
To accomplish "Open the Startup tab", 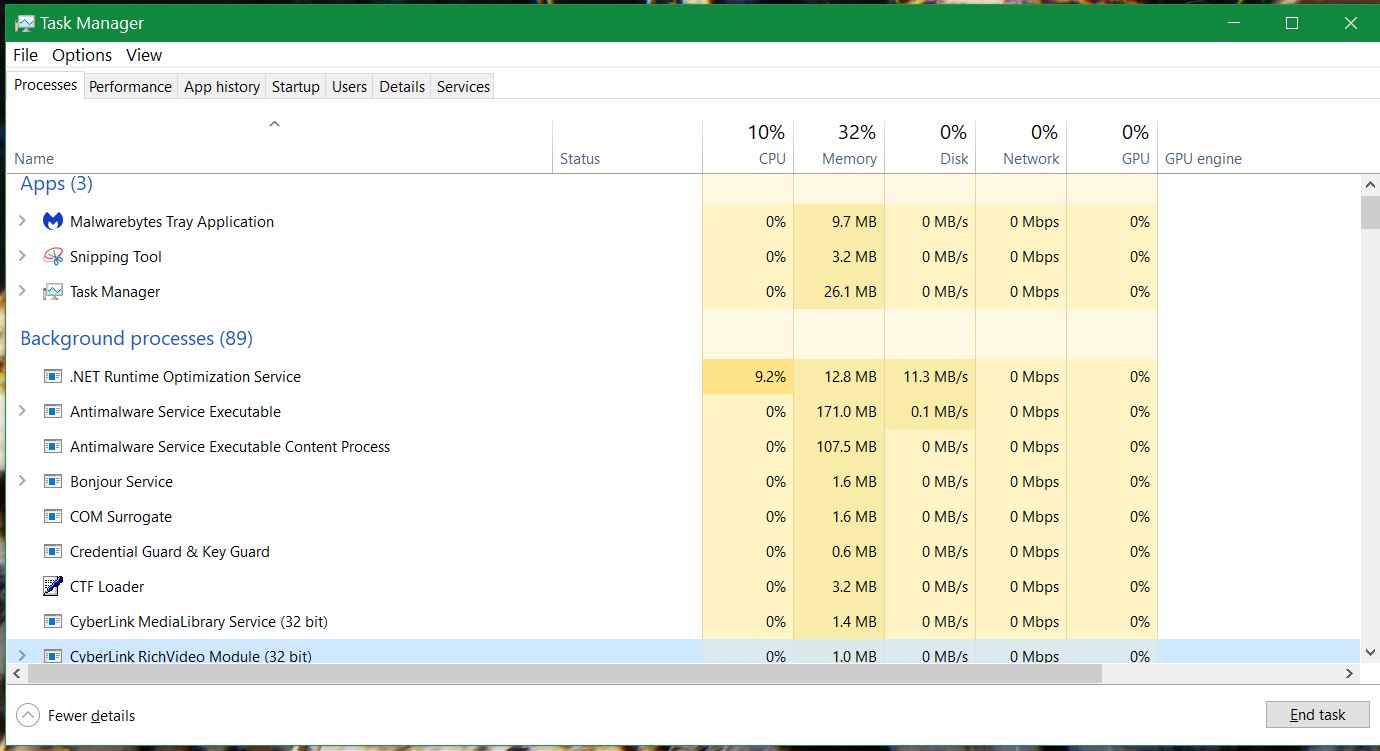I will pos(295,87).
